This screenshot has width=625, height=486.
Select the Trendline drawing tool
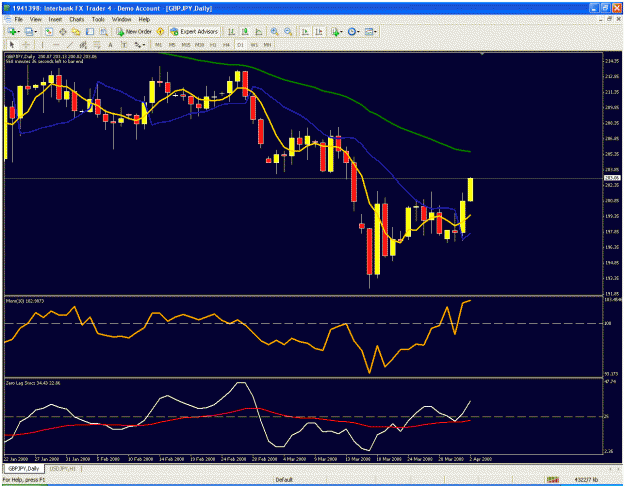(69, 45)
